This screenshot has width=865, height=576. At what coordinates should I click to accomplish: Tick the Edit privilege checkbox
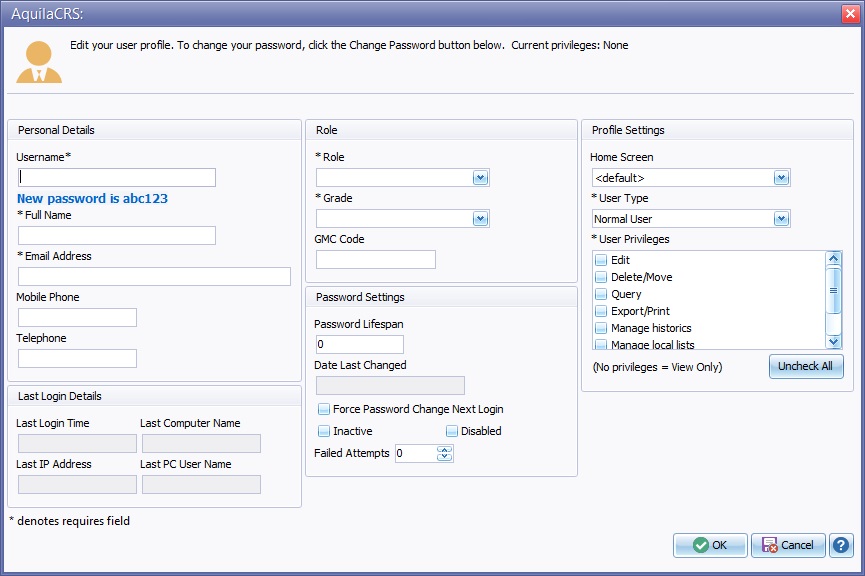(601, 260)
